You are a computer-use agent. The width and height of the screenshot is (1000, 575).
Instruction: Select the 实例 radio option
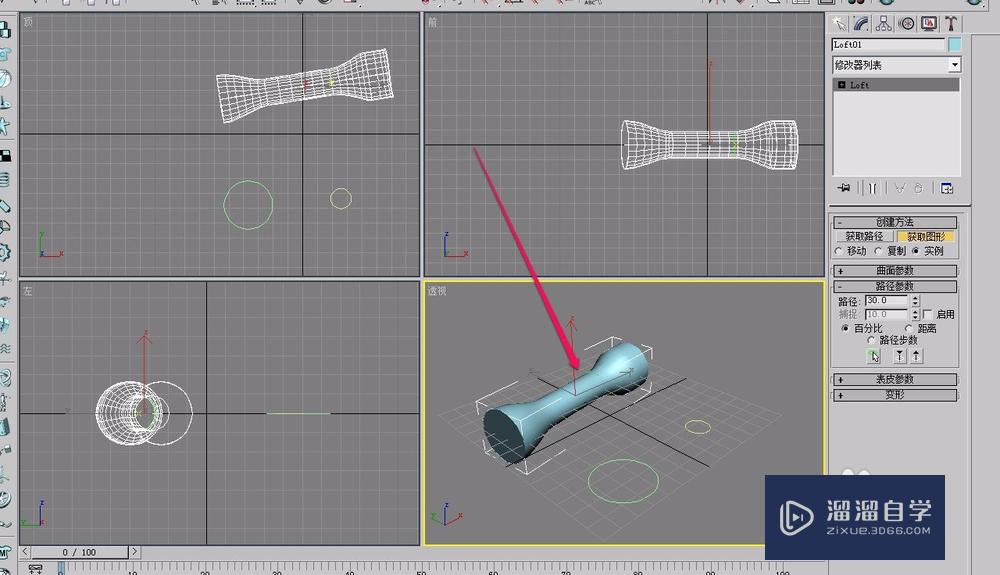(916, 251)
